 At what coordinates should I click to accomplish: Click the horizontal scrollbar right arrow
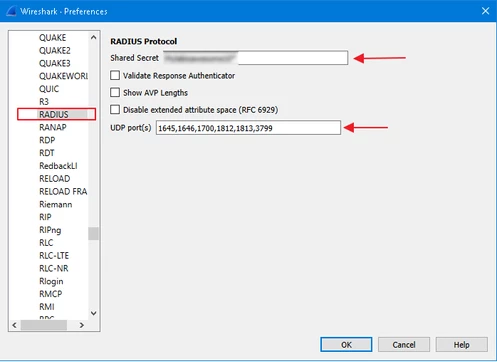click(x=82, y=325)
